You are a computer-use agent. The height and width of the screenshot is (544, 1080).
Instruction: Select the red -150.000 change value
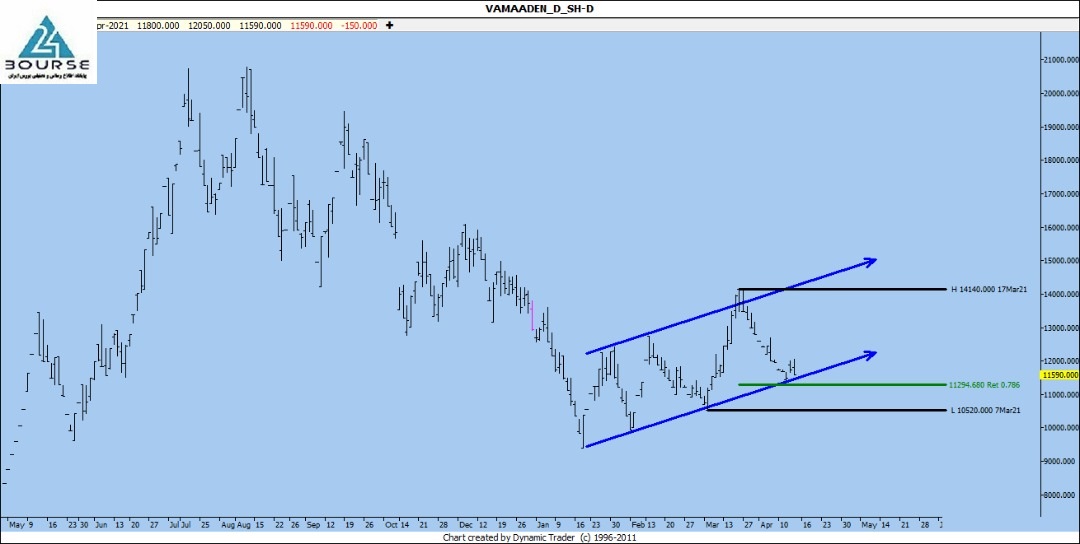360,25
